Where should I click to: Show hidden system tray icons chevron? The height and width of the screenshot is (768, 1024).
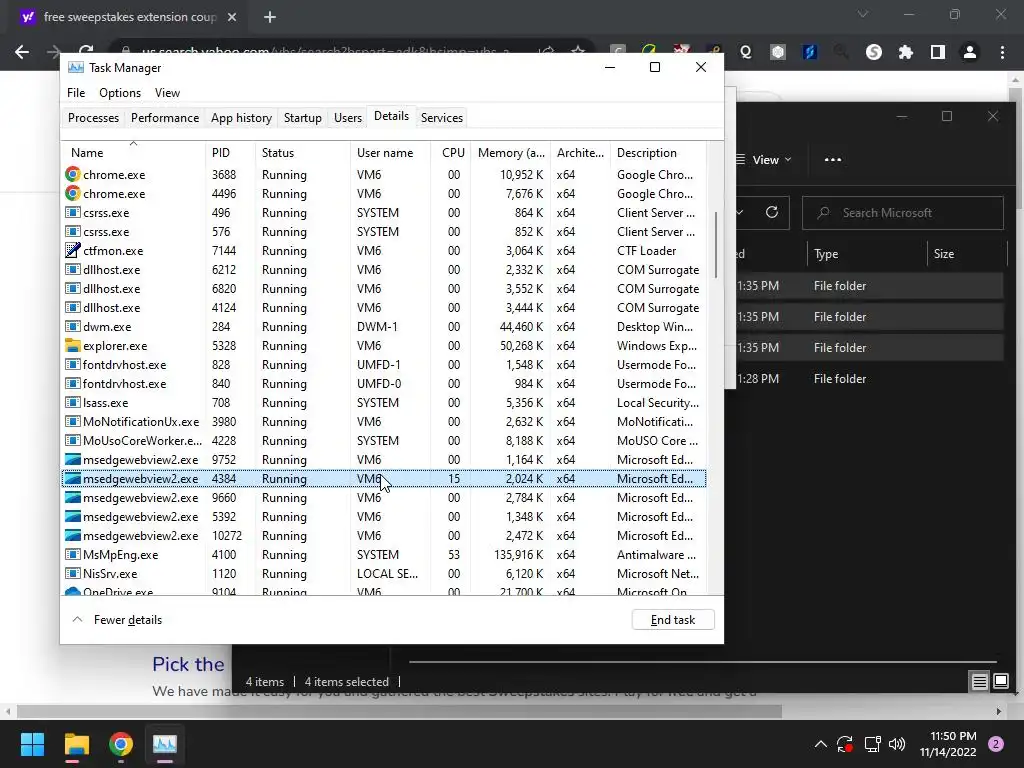click(x=821, y=744)
